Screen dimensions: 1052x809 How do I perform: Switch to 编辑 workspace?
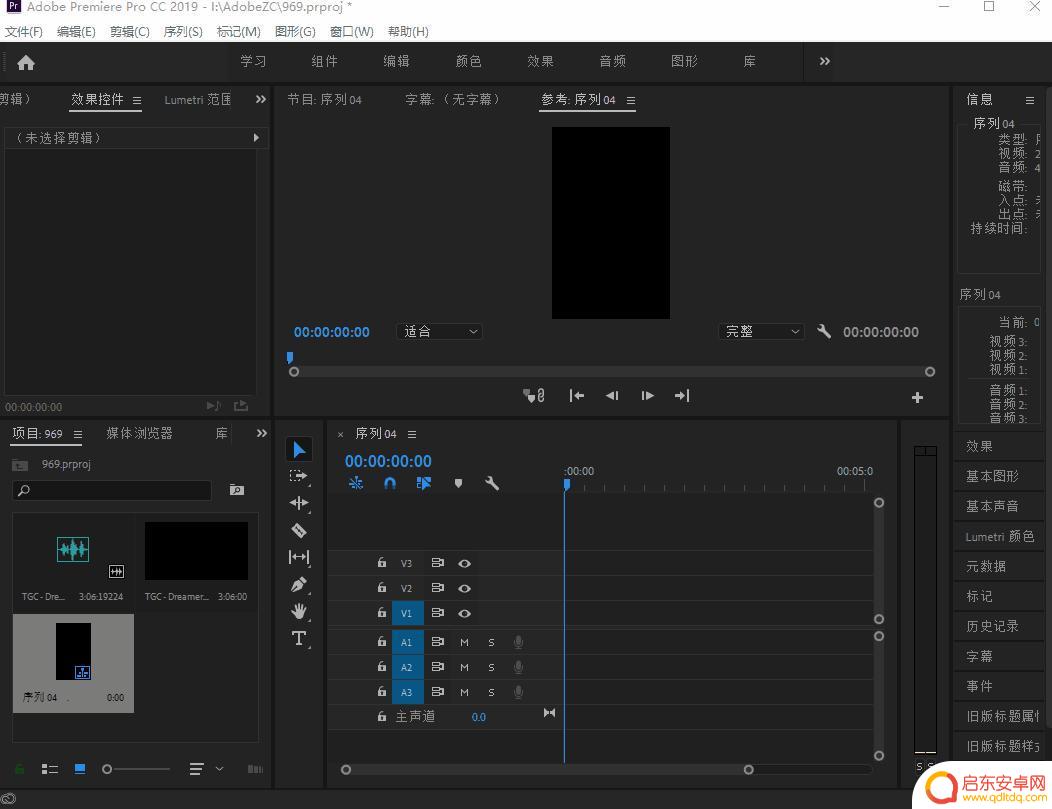tap(397, 61)
